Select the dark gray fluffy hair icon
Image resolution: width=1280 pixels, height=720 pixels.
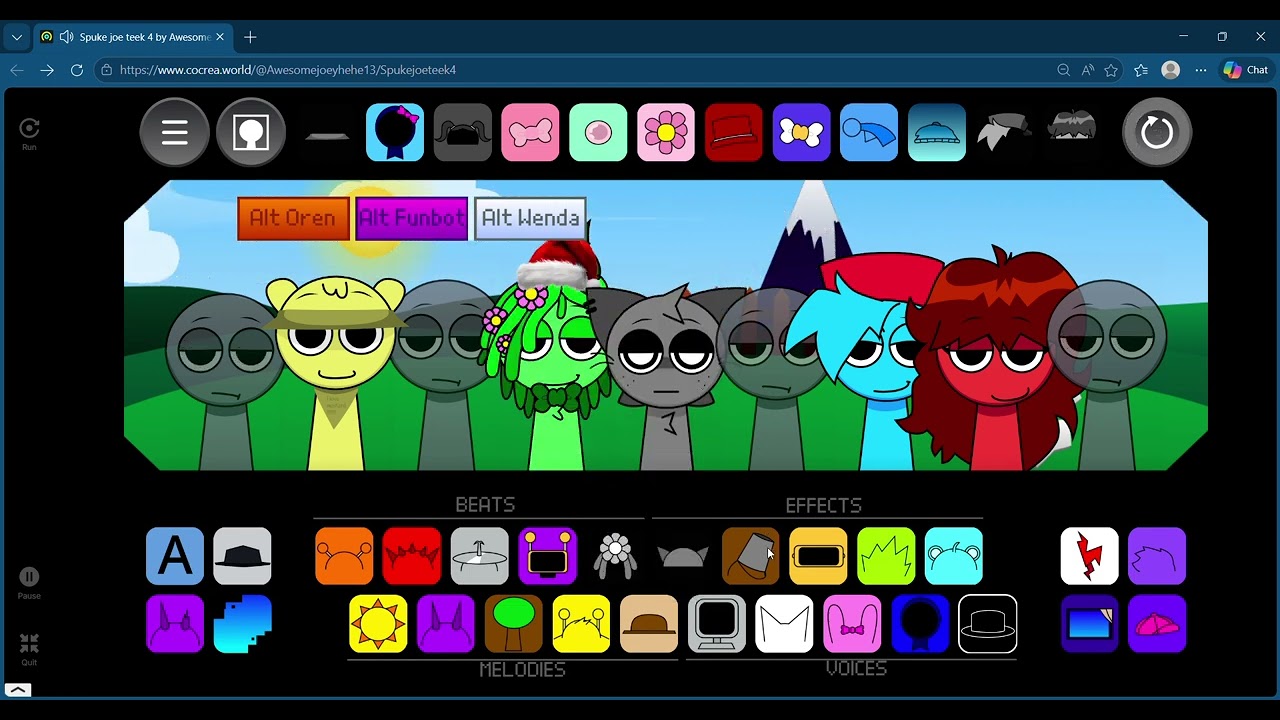[1072, 130]
